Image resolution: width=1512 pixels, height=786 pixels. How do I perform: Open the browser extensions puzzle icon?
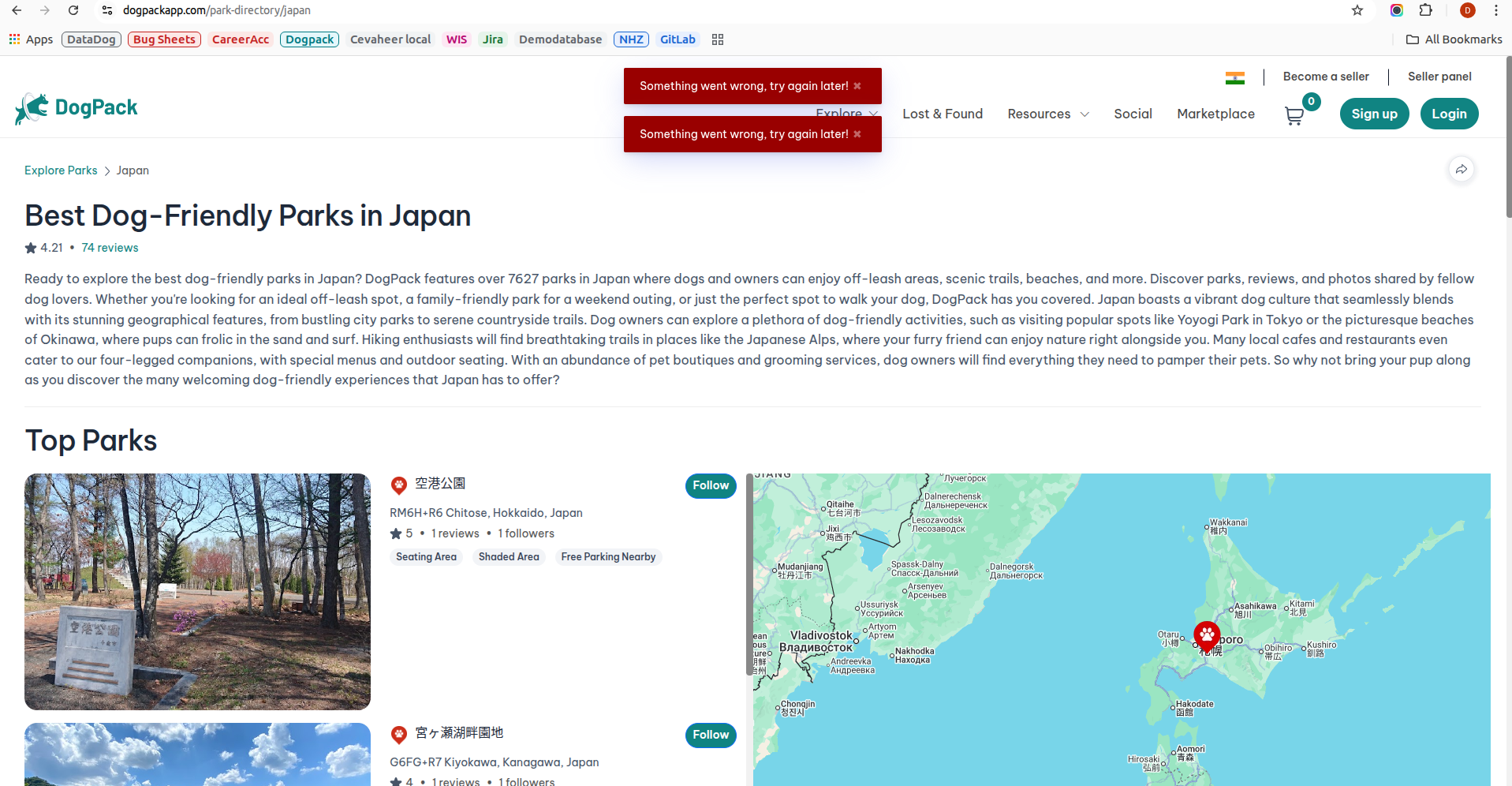[1425, 10]
